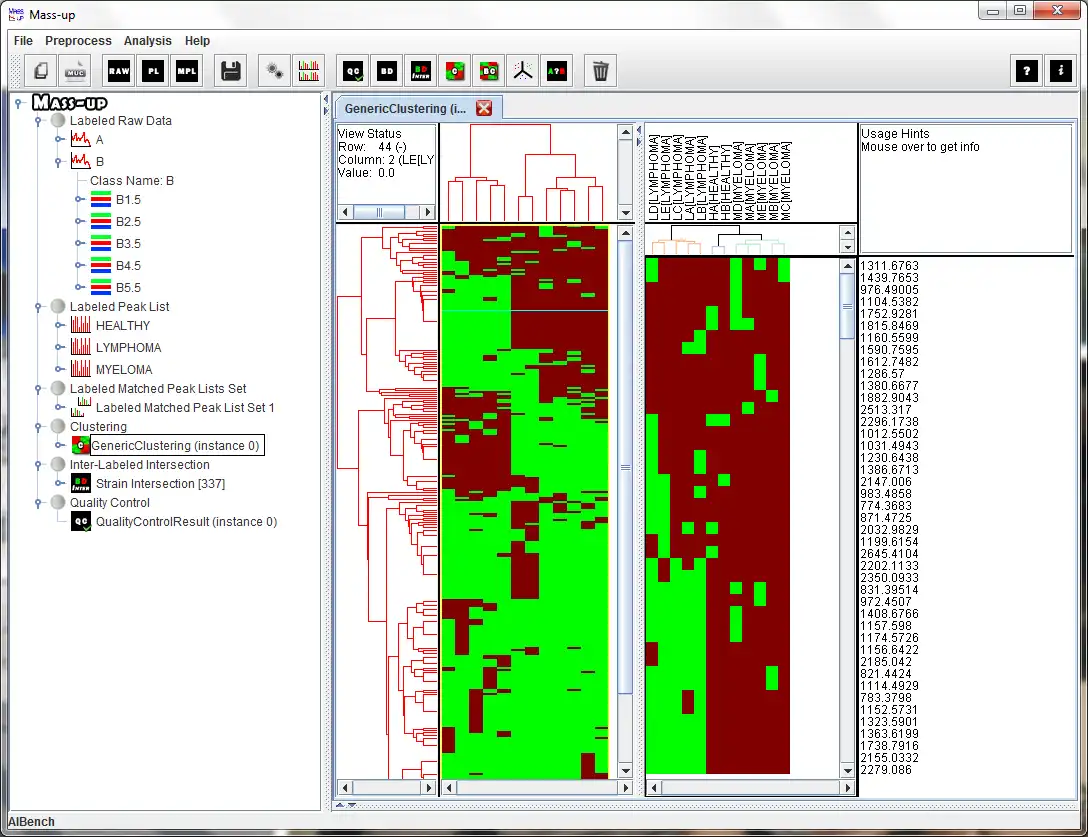Click the three-branch PCA toolbar icon
This screenshot has width=1088, height=837.
[x=522, y=71]
